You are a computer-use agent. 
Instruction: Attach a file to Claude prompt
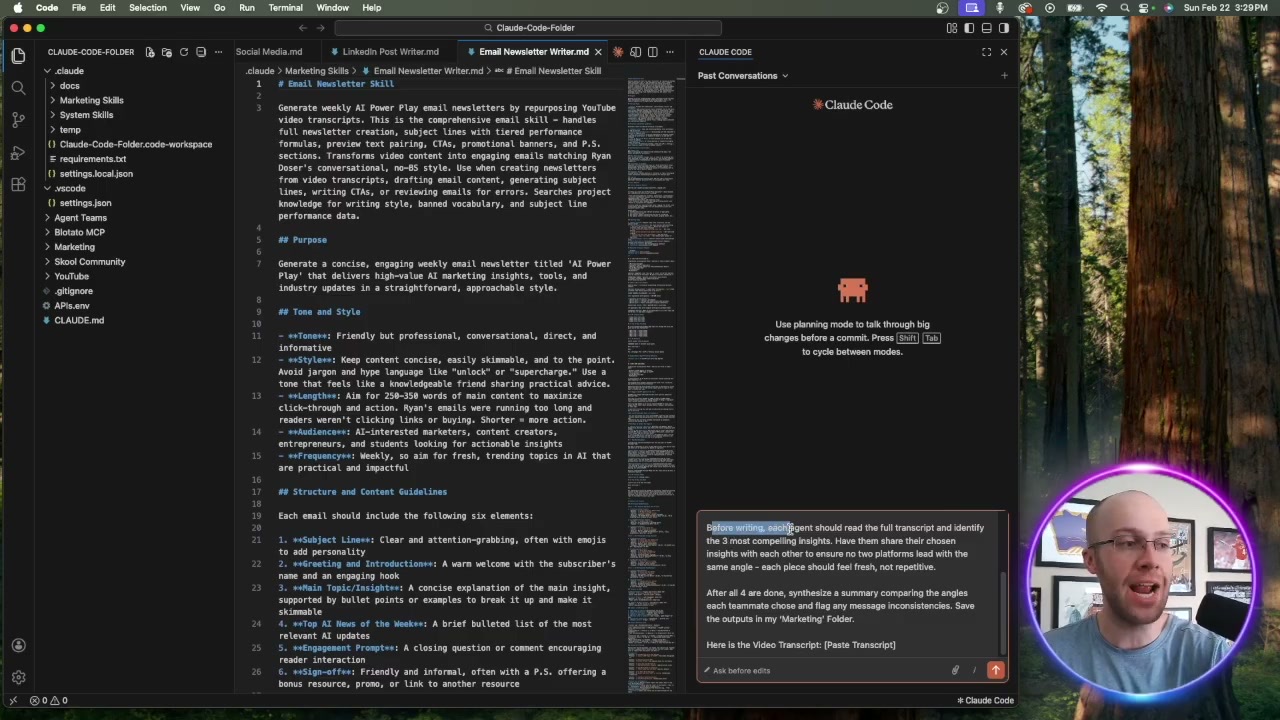(955, 671)
